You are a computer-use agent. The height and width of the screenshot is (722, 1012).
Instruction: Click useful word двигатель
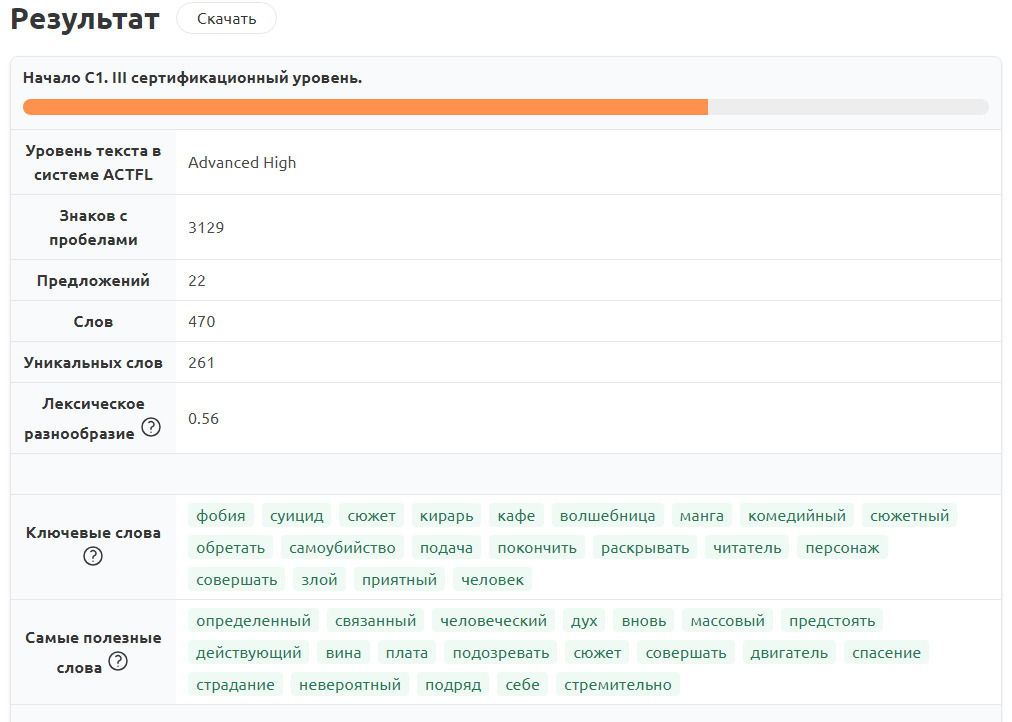pyautogui.click(x=790, y=653)
